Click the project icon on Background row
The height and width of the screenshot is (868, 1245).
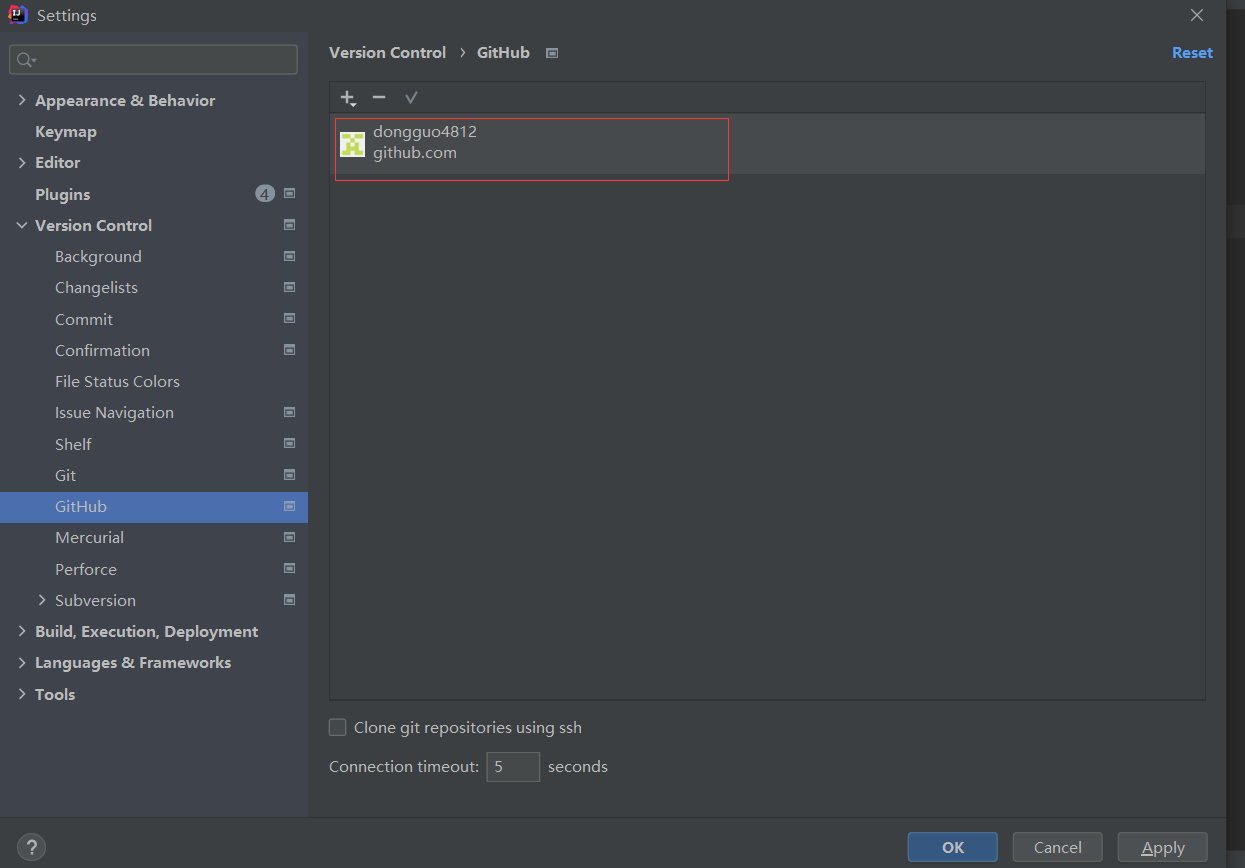point(290,256)
